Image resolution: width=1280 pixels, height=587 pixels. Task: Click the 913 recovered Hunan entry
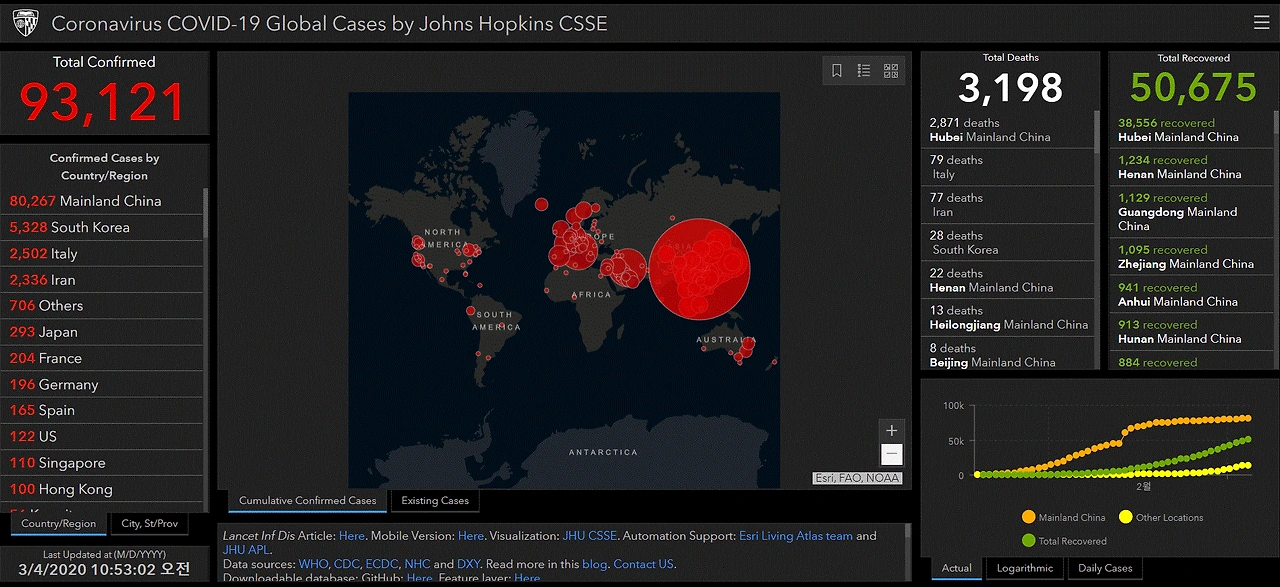click(x=1190, y=331)
